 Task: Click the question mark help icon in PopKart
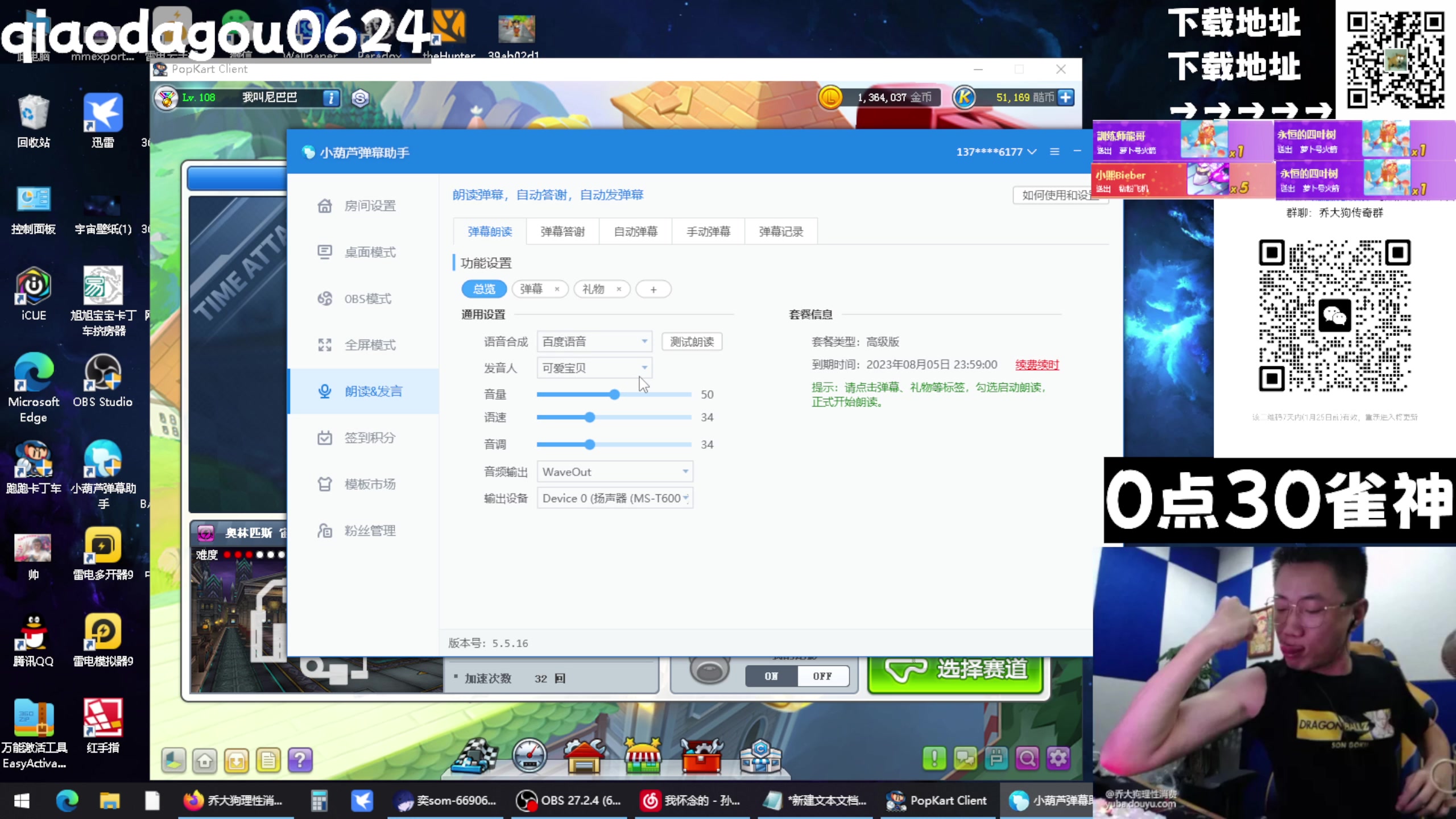coord(300,760)
